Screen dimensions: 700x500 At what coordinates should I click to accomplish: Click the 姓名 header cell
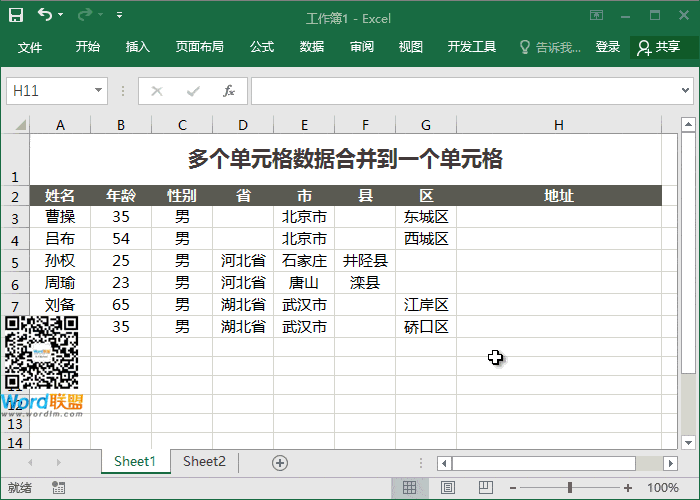(x=60, y=196)
